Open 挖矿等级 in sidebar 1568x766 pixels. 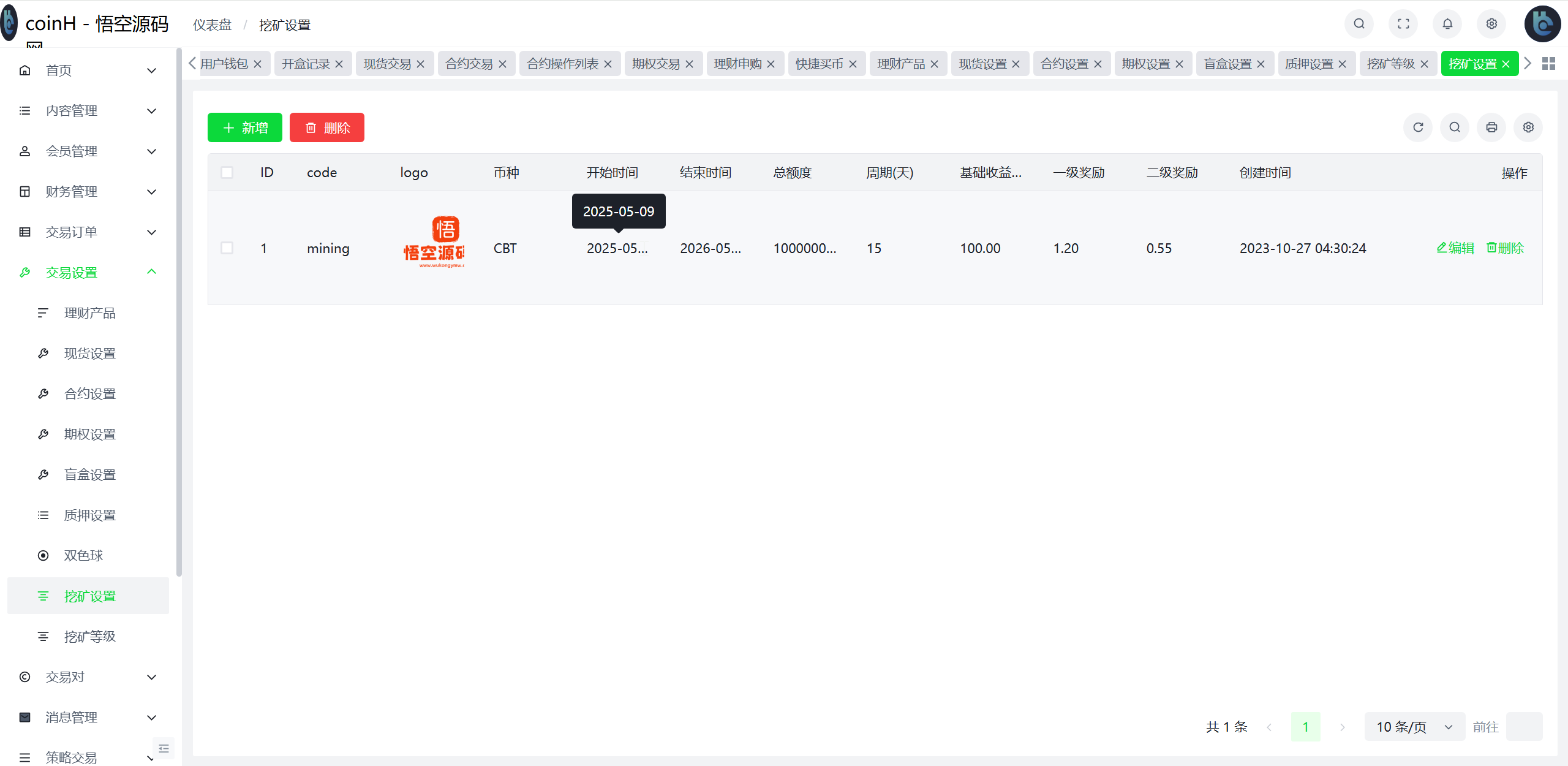(88, 637)
